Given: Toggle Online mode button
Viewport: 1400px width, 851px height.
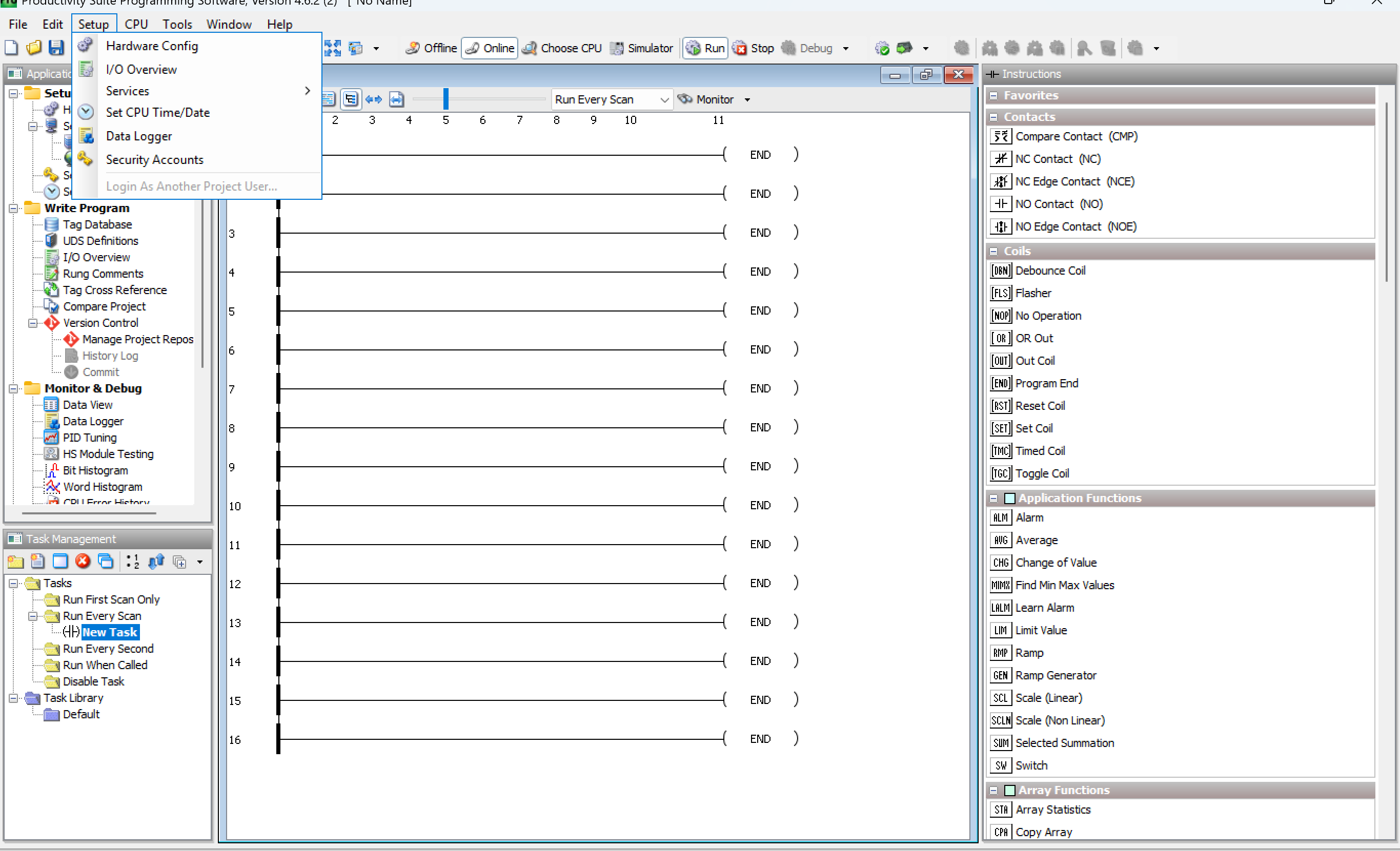Looking at the screenshot, I should (489, 48).
